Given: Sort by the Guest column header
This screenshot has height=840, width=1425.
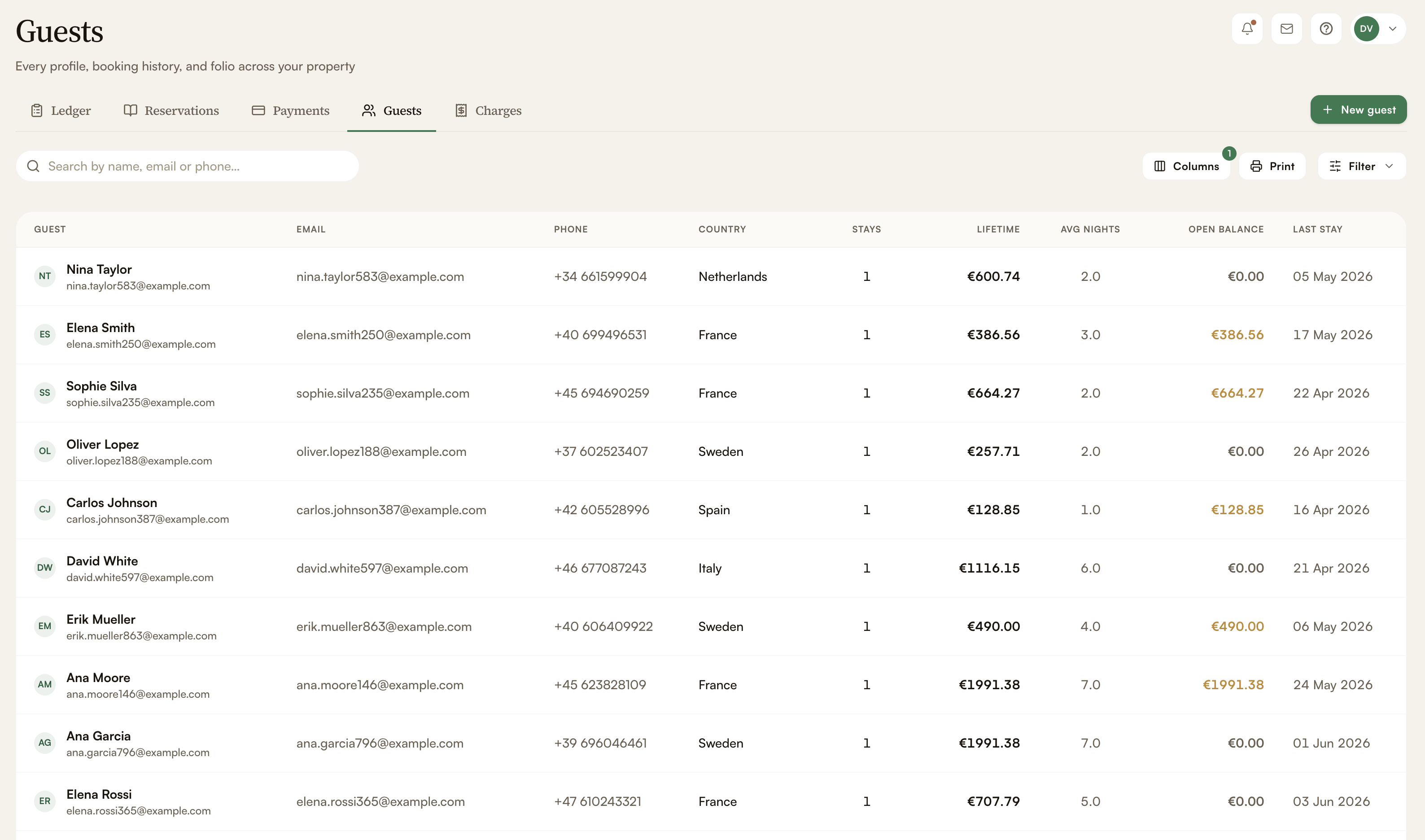Looking at the screenshot, I should tap(50, 229).
